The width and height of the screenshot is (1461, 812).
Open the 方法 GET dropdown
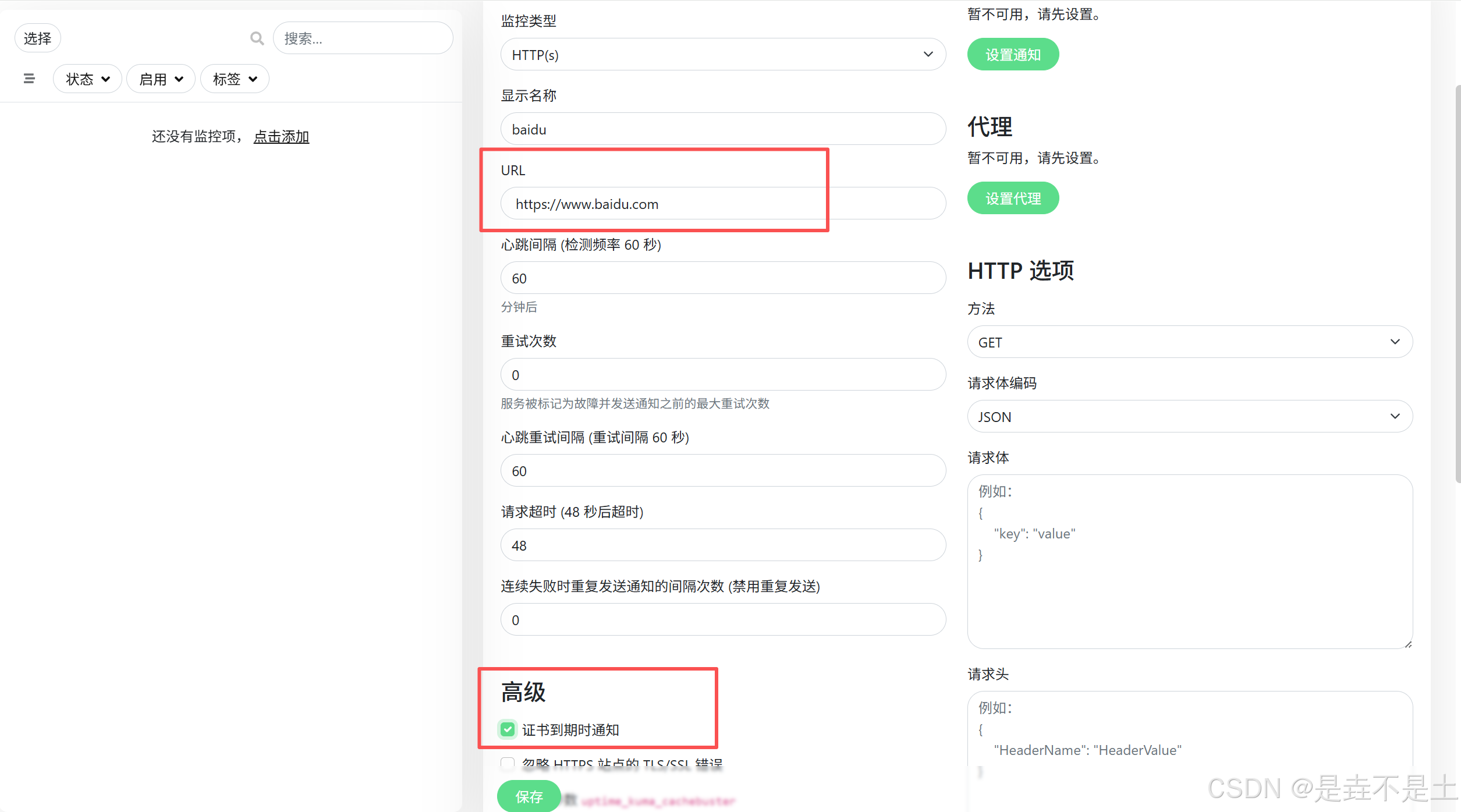[1190, 342]
